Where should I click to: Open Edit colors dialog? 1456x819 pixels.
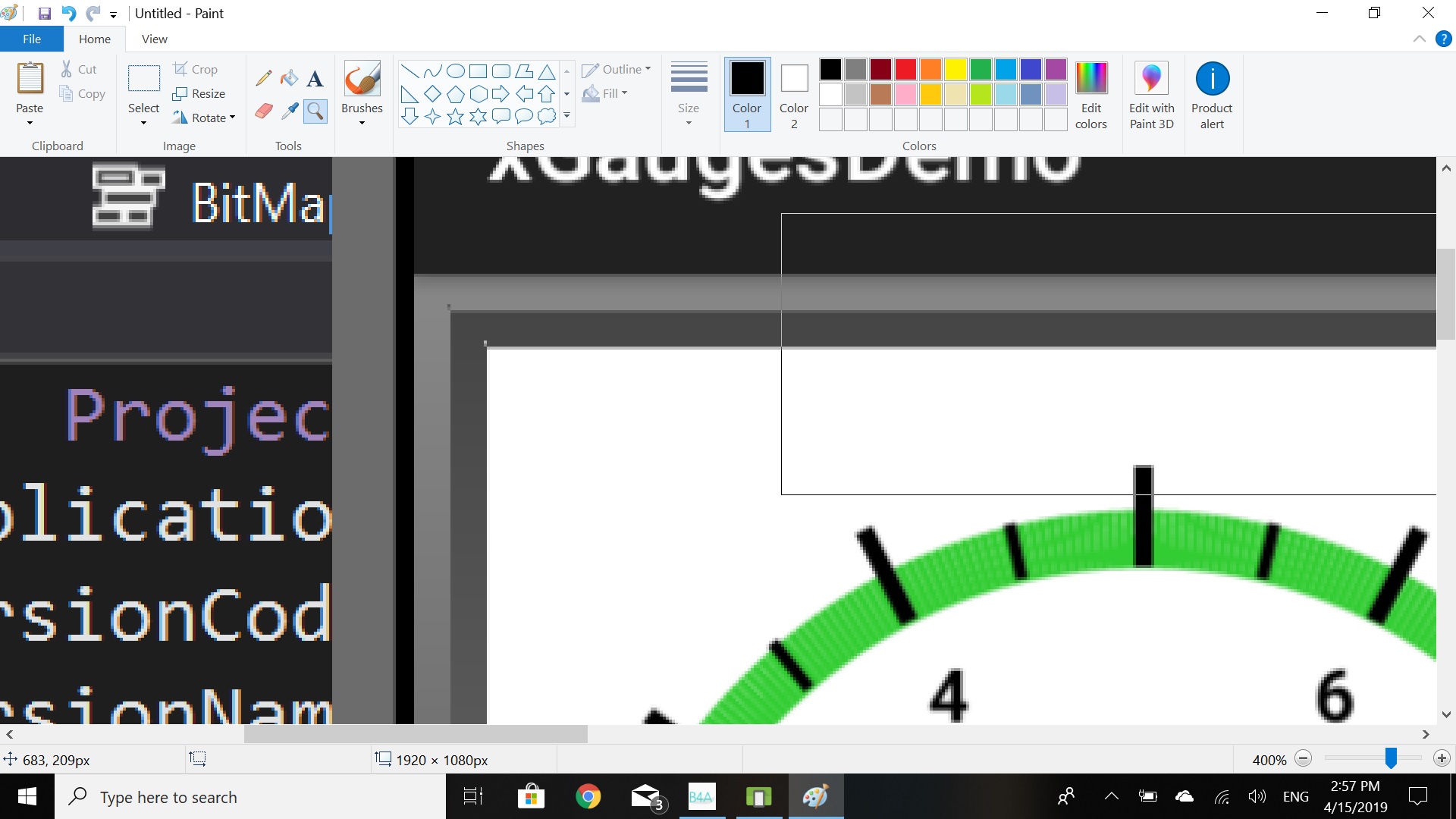click(1090, 94)
